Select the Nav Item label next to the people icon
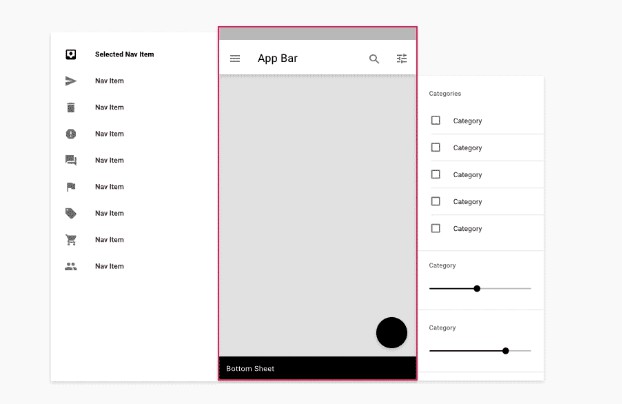 pos(109,266)
